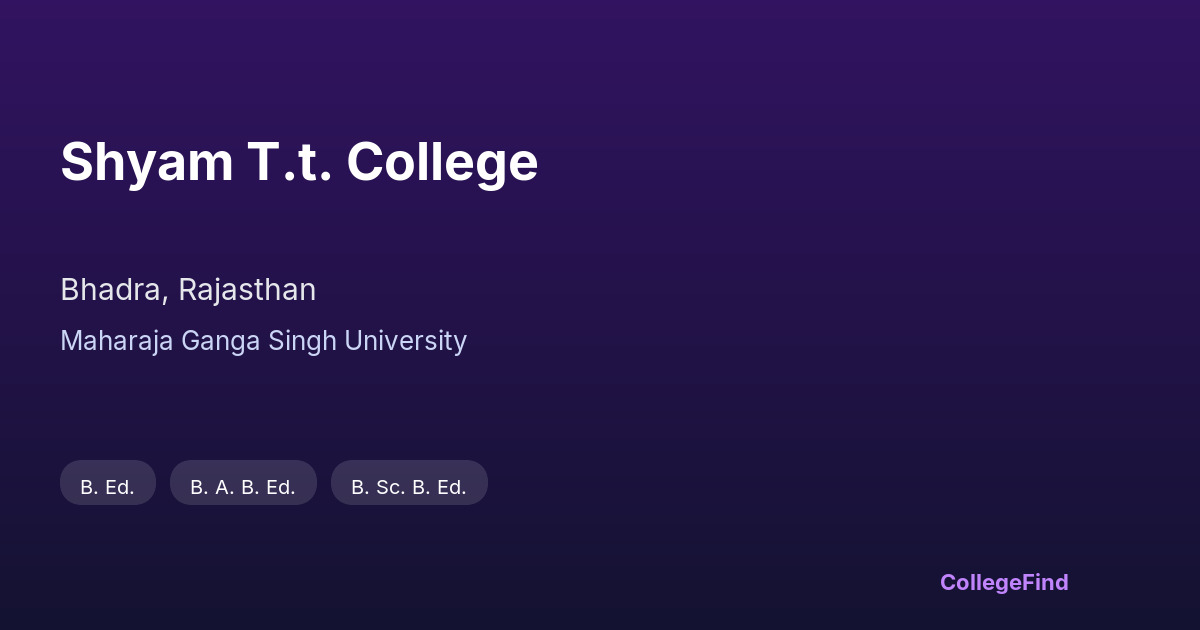This screenshot has width=1200, height=630.
Task: Click Ganga Singh in the university name
Action: (259, 341)
